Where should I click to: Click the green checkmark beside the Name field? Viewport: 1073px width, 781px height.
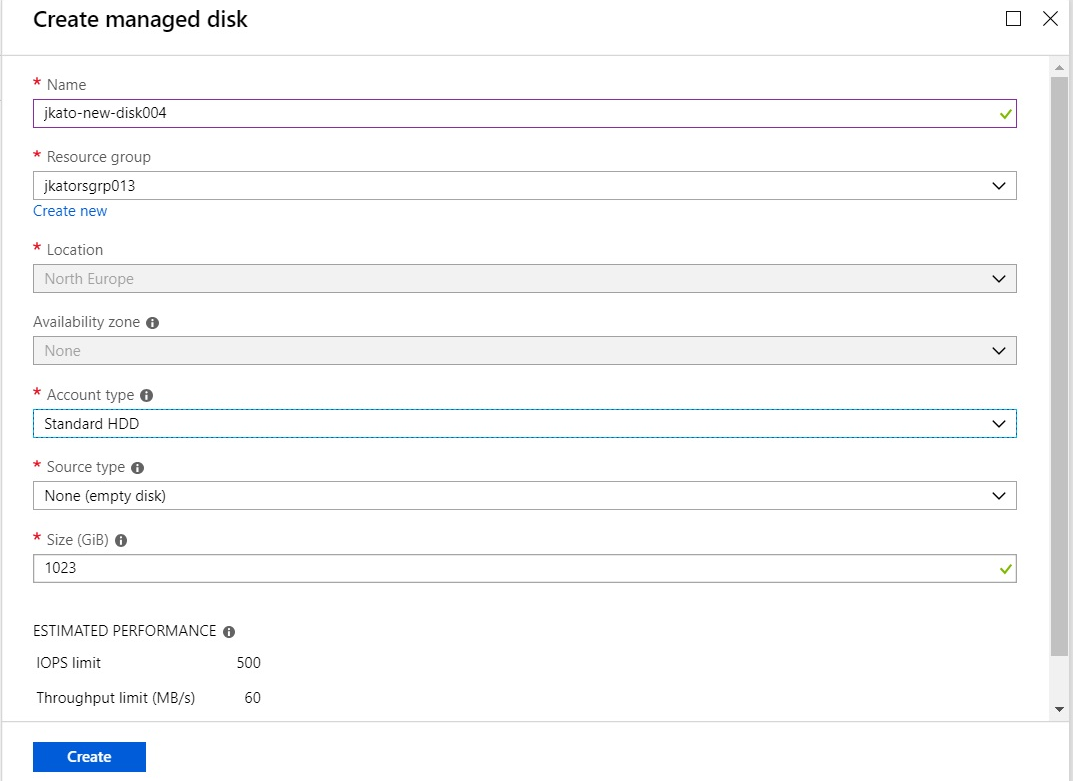pos(1005,114)
